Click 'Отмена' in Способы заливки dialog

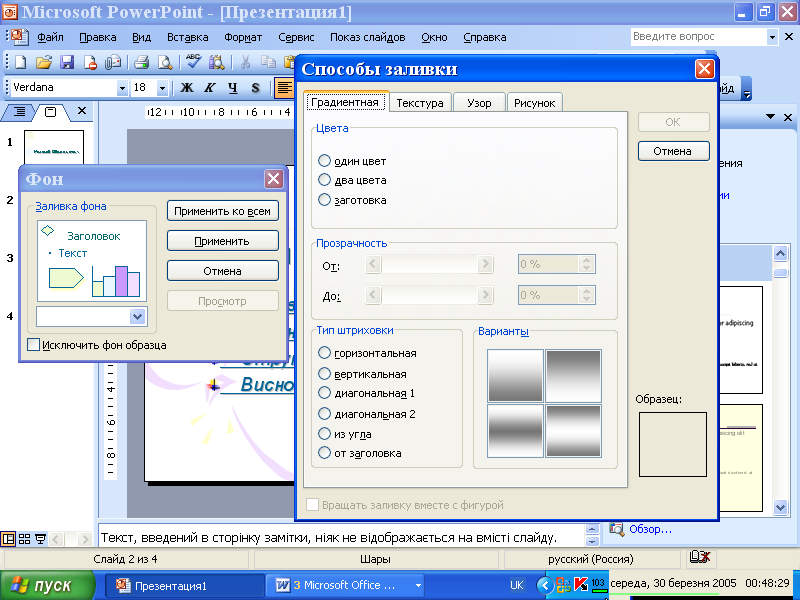(673, 151)
